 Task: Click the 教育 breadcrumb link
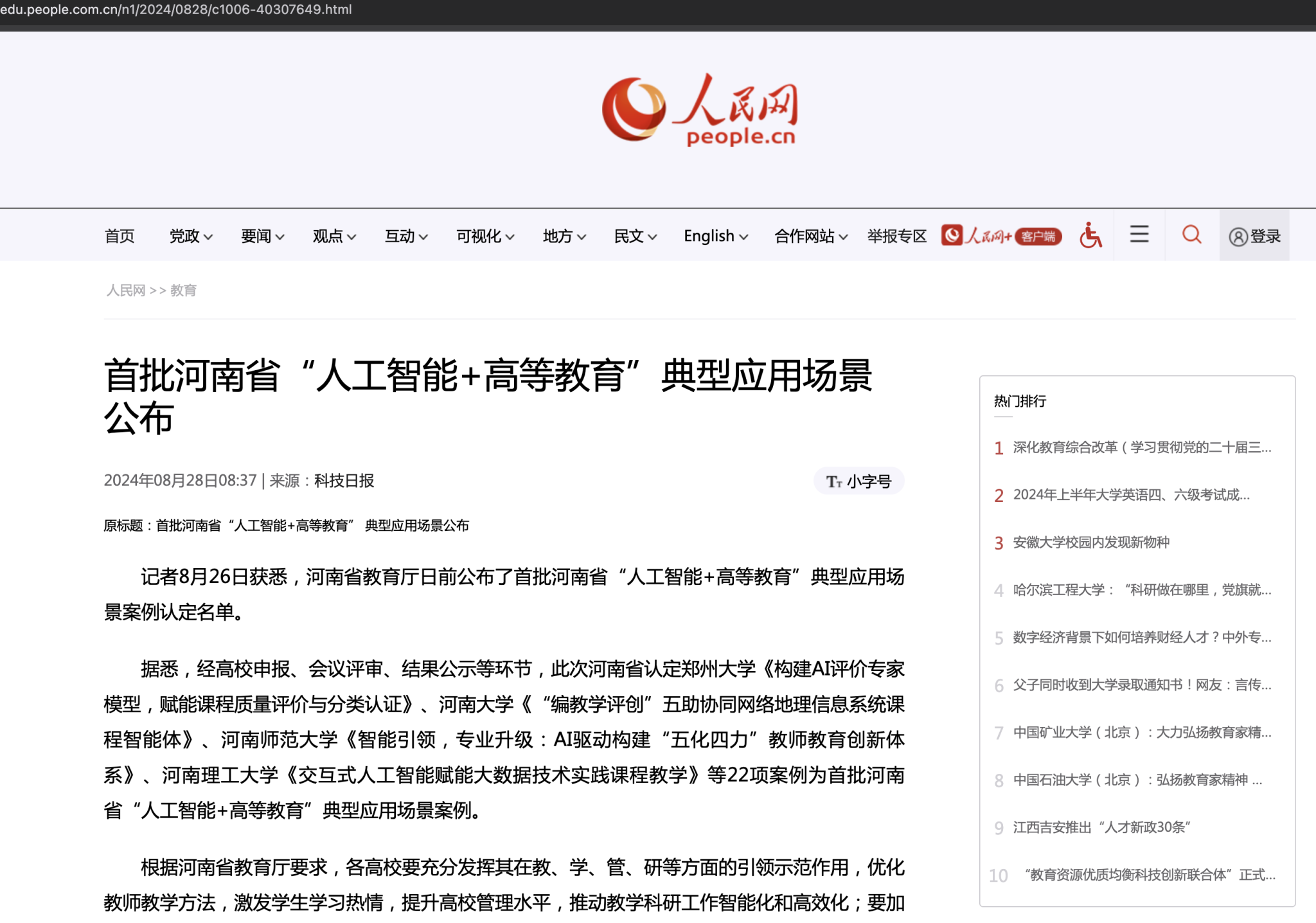[x=183, y=291]
